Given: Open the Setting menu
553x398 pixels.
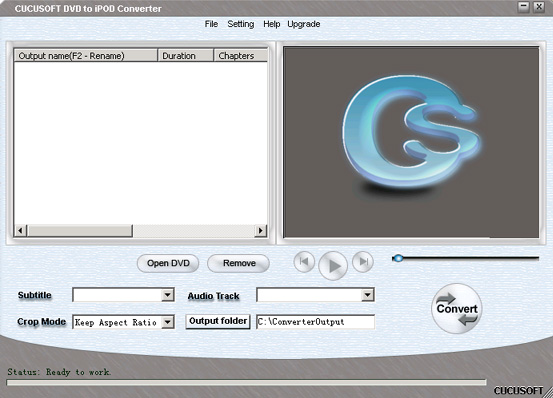Looking at the screenshot, I should click(241, 24).
